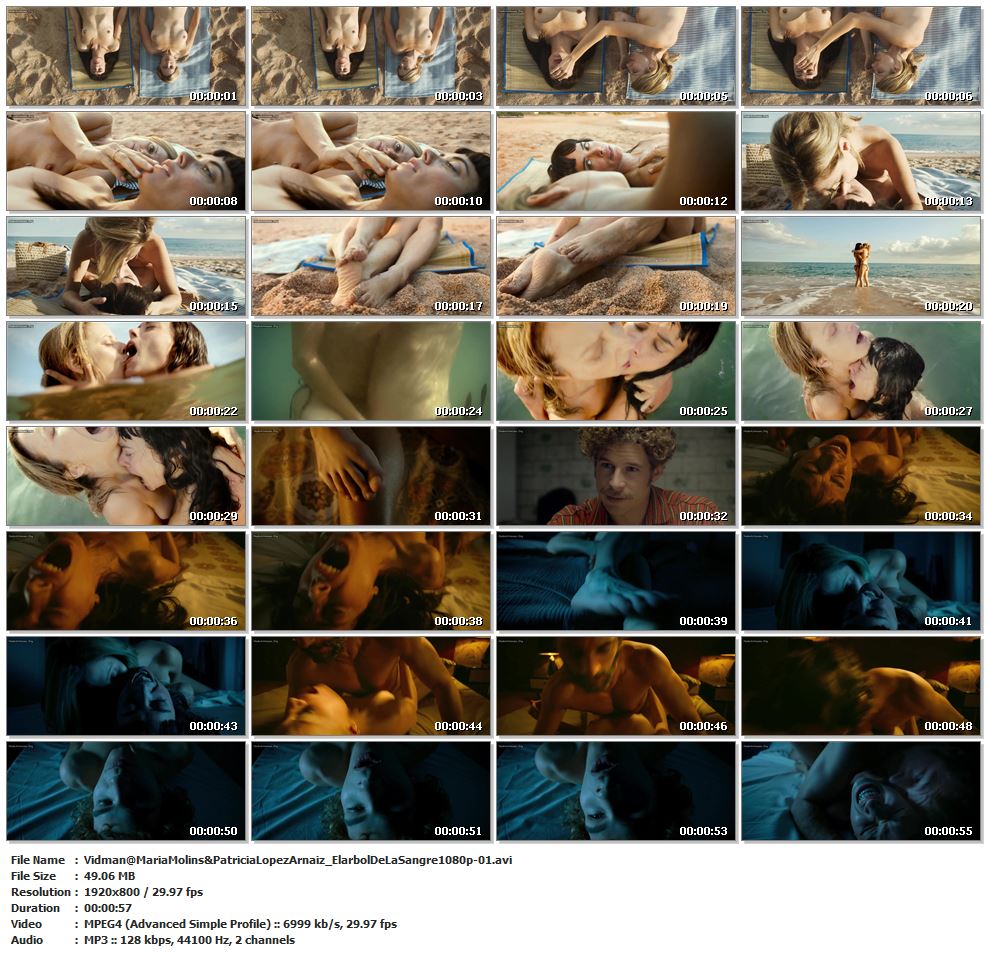Select the file size value 49.06 MB

(110, 876)
